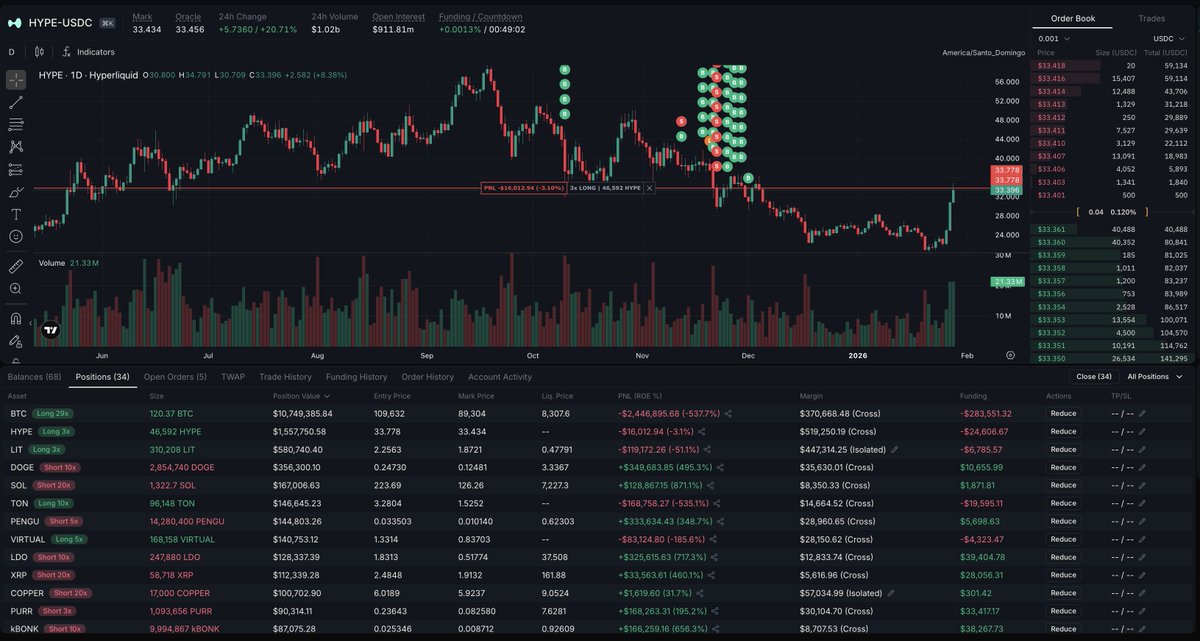The image size is (1200, 641).
Task: Click share icon for BTC PNL
Action: click(x=728, y=413)
